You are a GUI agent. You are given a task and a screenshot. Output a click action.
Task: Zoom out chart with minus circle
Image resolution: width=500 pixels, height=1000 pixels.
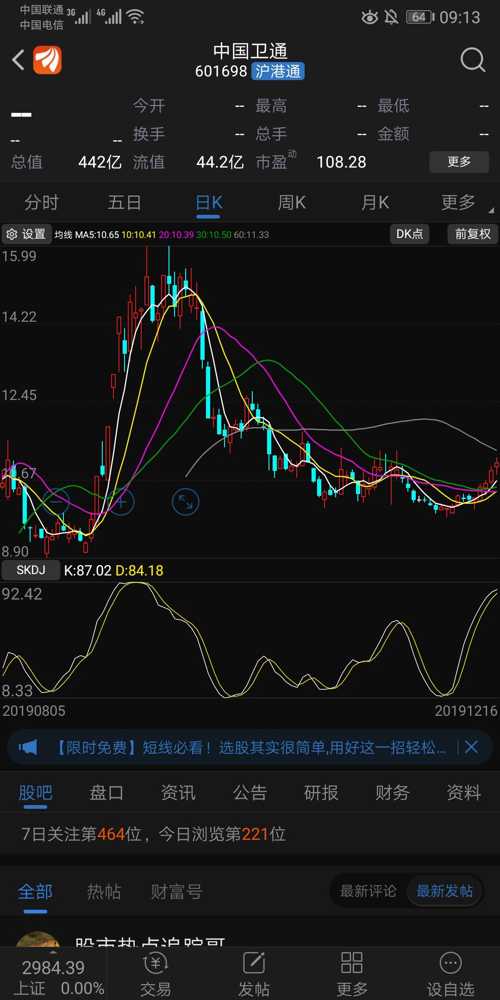click(x=56, y=501)
